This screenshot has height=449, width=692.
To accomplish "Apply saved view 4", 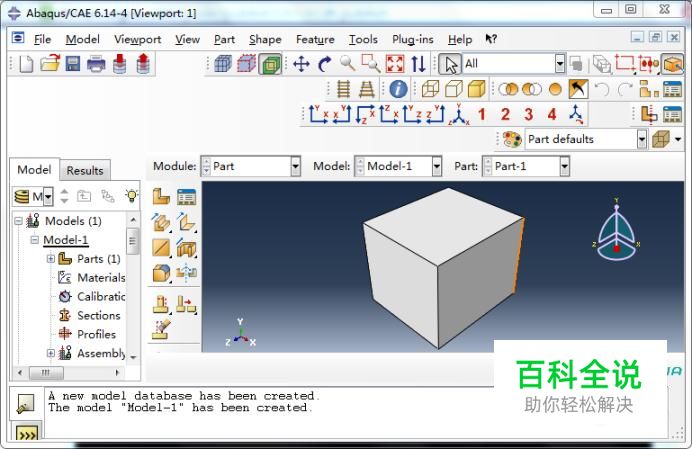I will (552, 114).
